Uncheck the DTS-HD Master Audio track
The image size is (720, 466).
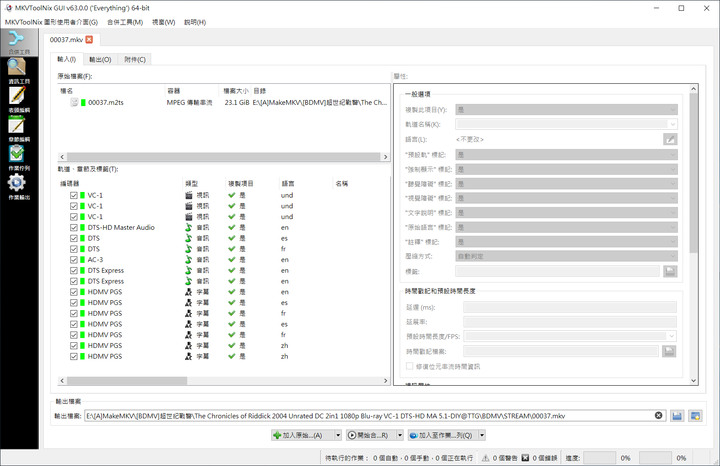[74, 227]
